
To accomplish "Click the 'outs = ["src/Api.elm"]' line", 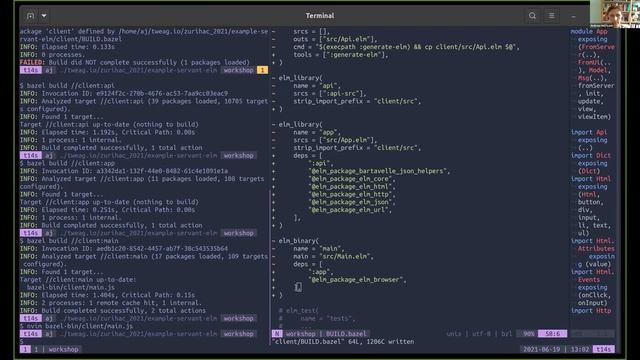I will [x=335, y=39].
